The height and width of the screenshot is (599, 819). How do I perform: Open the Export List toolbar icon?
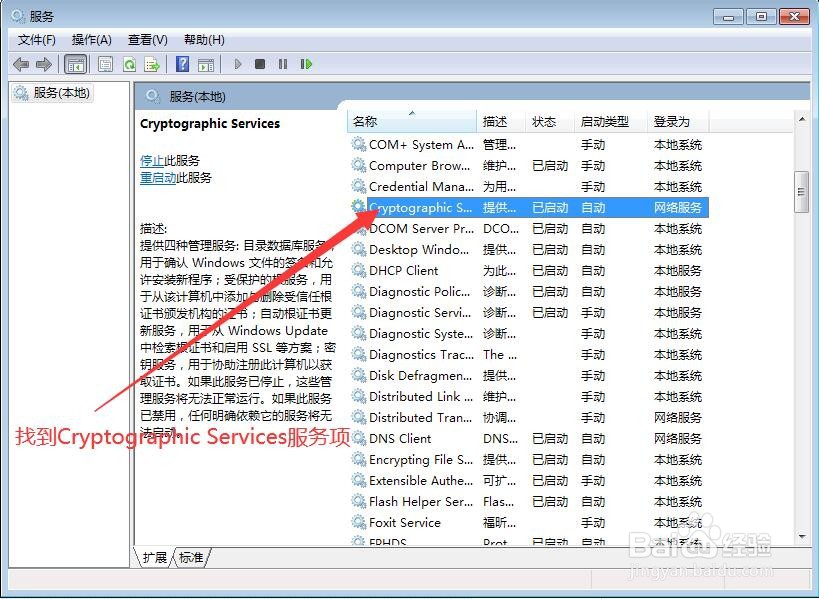click(x=152, y=64)
